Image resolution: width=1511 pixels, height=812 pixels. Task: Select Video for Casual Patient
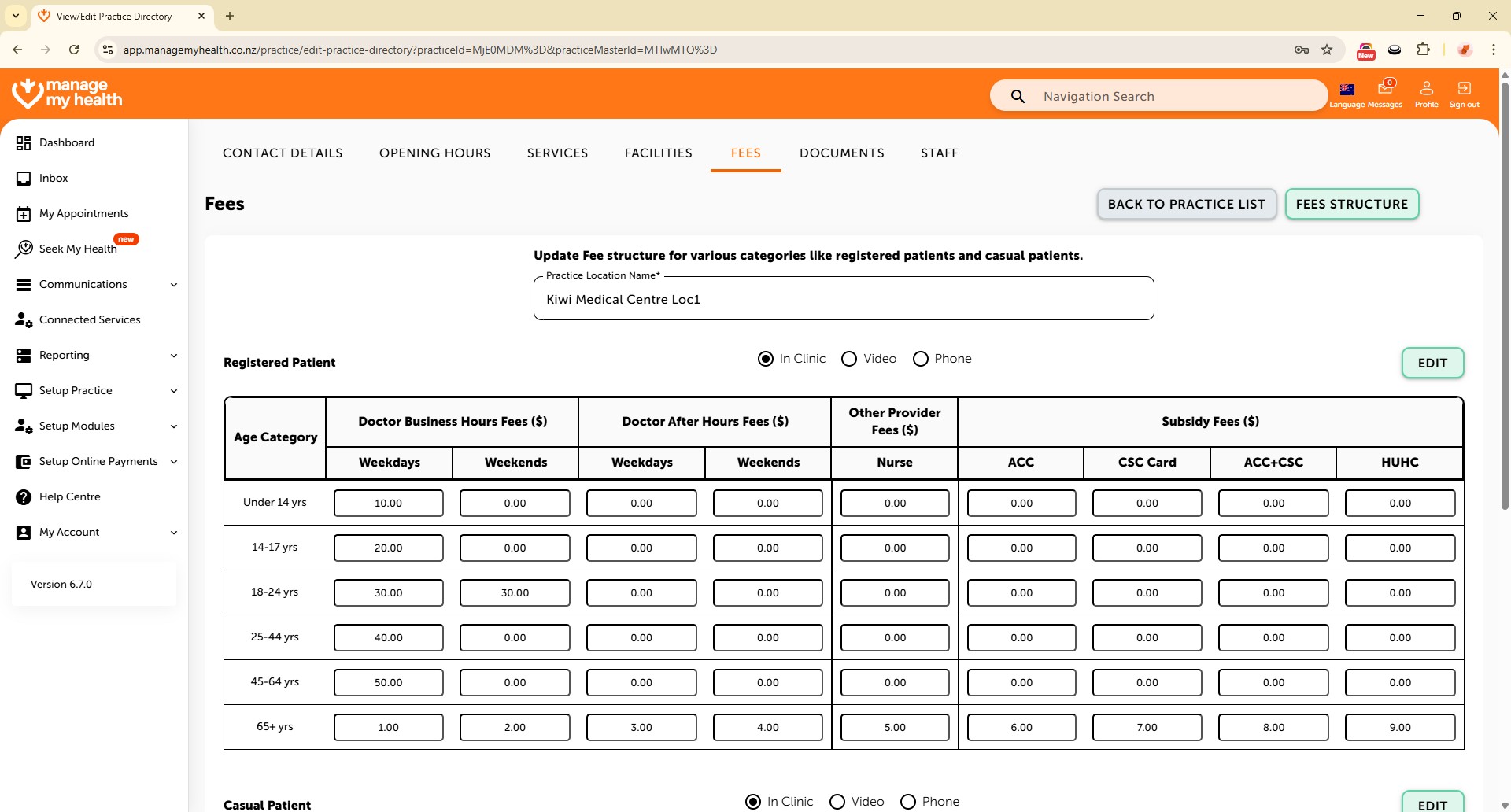837,801
